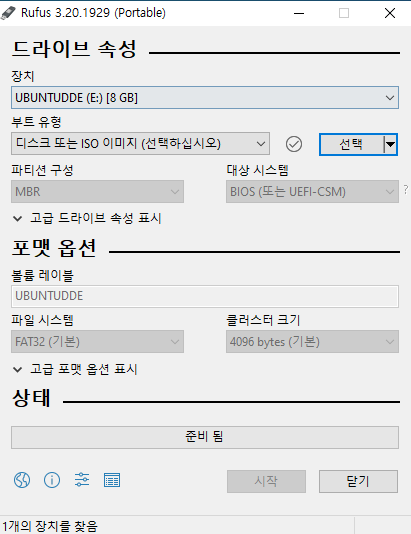The width and height of the screenshot is (411, 534).
Task: Expand 고급 포맷 옵션 표시 section
Action: [75, 369]
